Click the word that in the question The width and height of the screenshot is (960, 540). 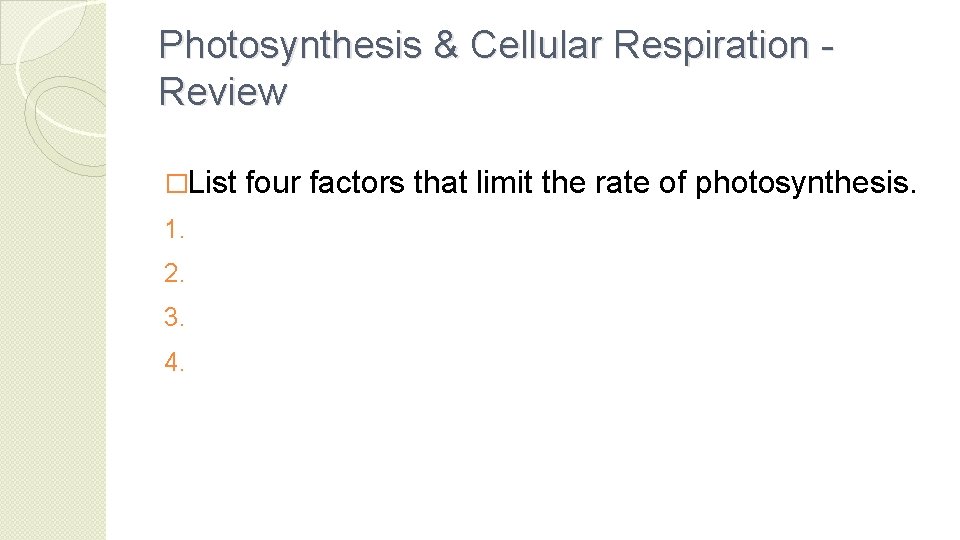(x=439, y=183)
